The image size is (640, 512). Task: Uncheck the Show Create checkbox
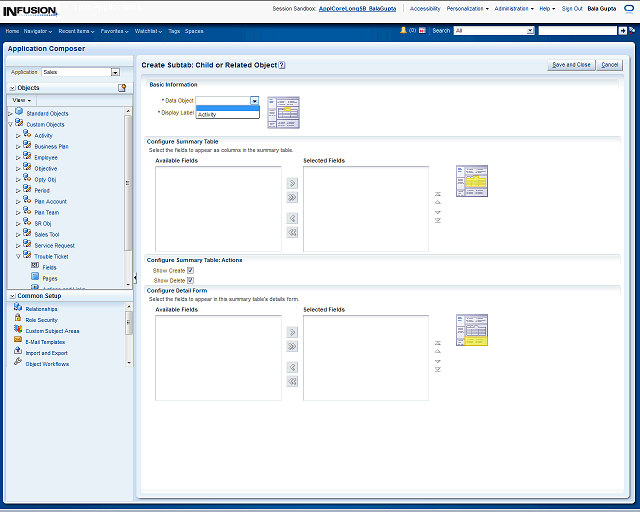(190, 270)
